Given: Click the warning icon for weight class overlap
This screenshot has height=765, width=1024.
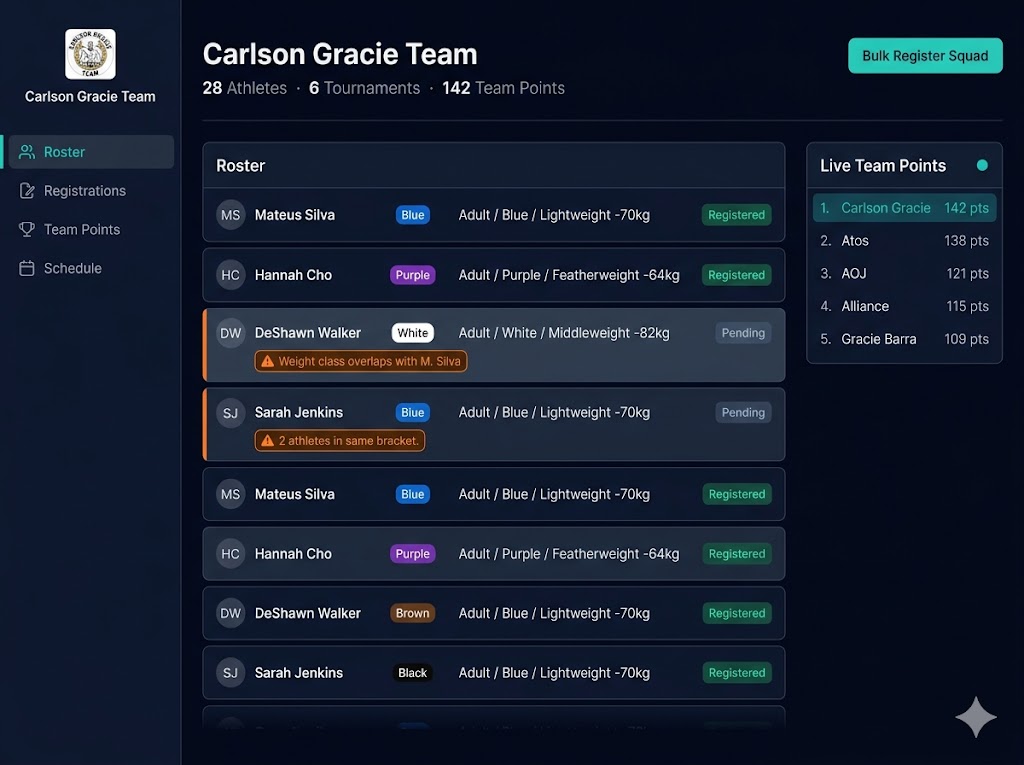Looking at the screenshot, I should pos(267,361).
